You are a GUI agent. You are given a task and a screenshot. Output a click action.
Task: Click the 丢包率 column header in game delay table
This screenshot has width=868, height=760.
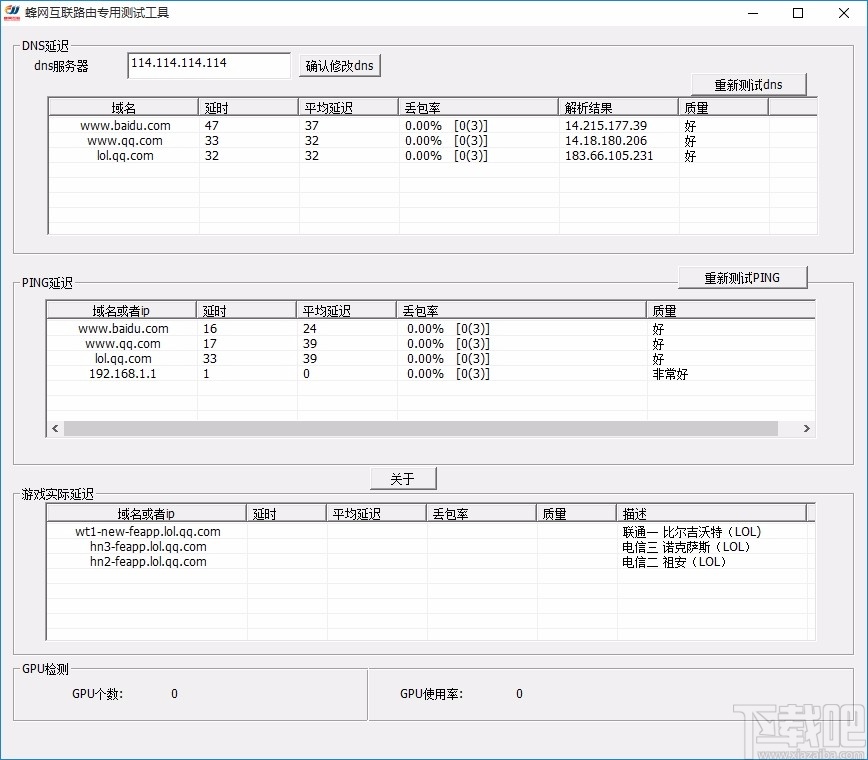point(480,512)
